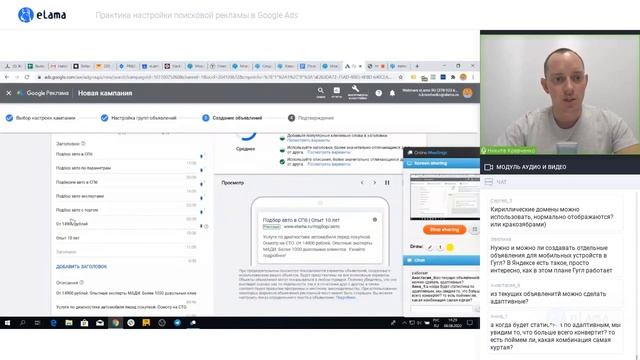Pin the headline Подбор авто экспертами

tap(202, 198)
